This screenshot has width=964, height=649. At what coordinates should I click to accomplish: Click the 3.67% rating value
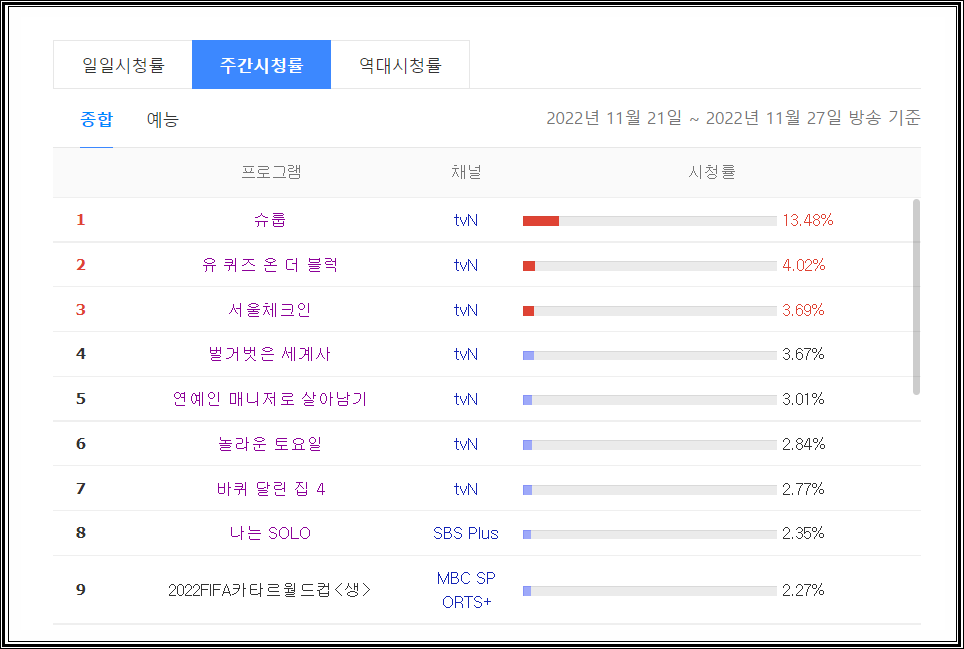click(803, 354)
